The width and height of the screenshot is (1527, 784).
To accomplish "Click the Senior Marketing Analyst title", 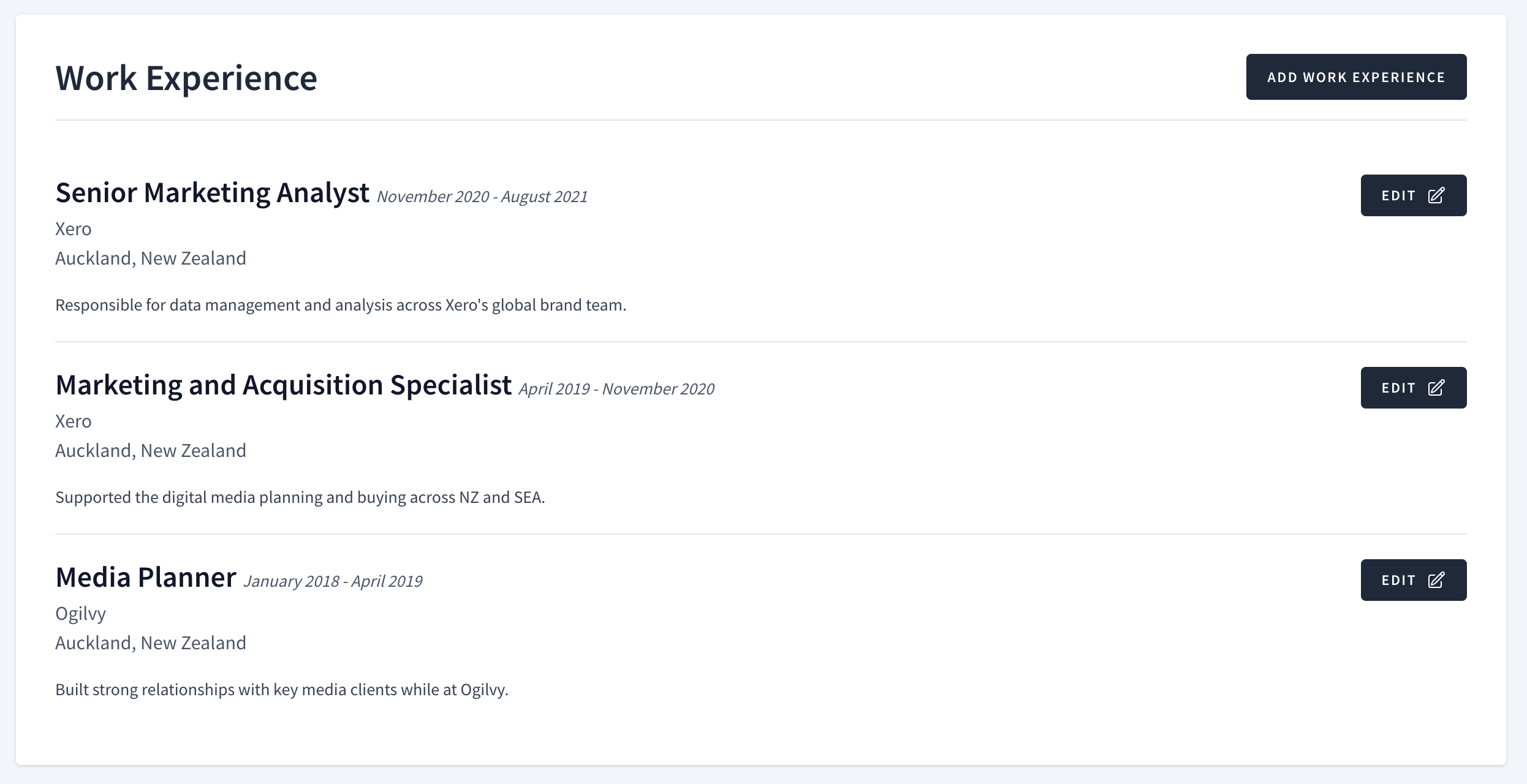I will (213, 193).
